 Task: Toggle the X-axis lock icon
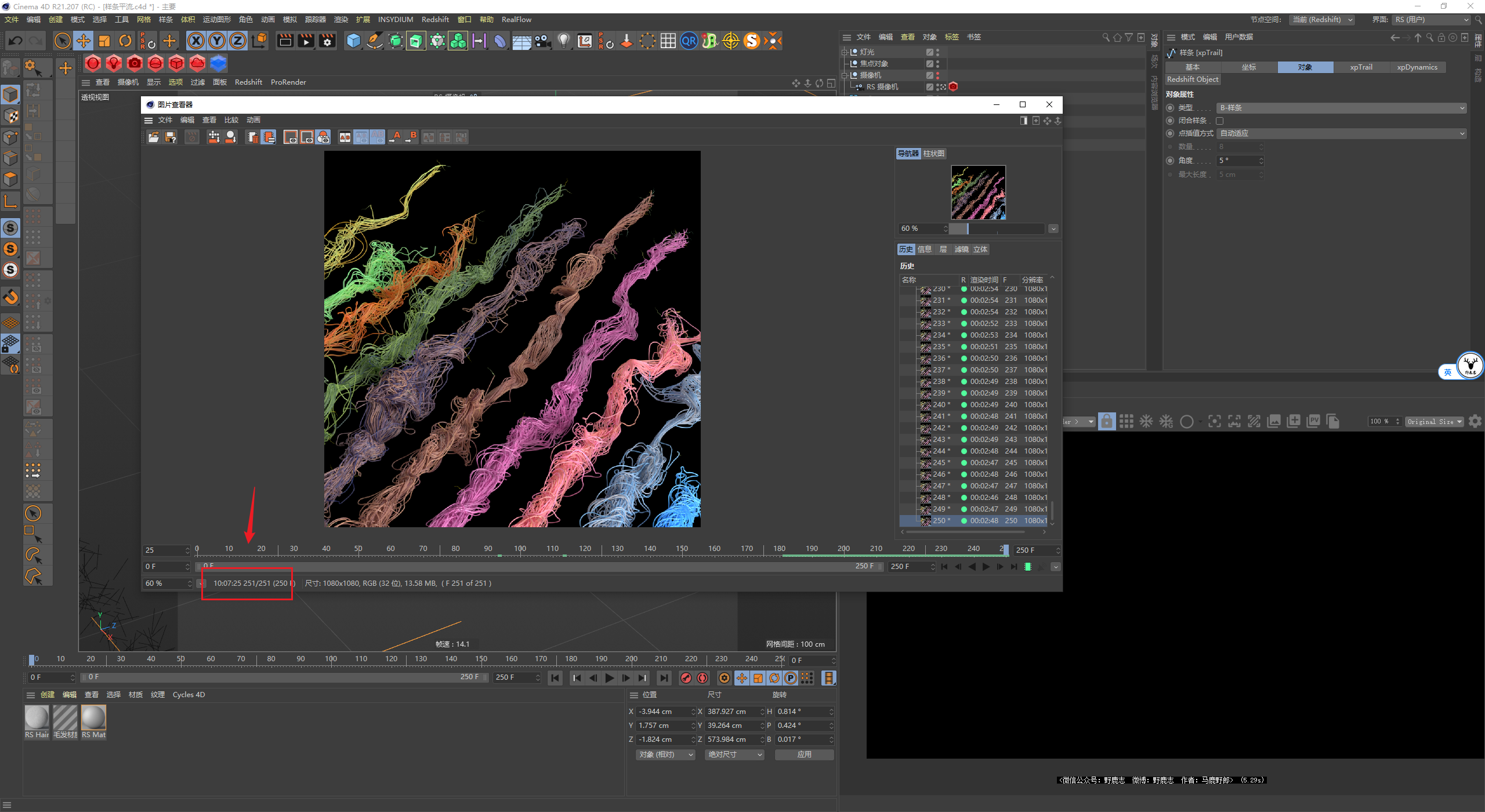point(196,41)
